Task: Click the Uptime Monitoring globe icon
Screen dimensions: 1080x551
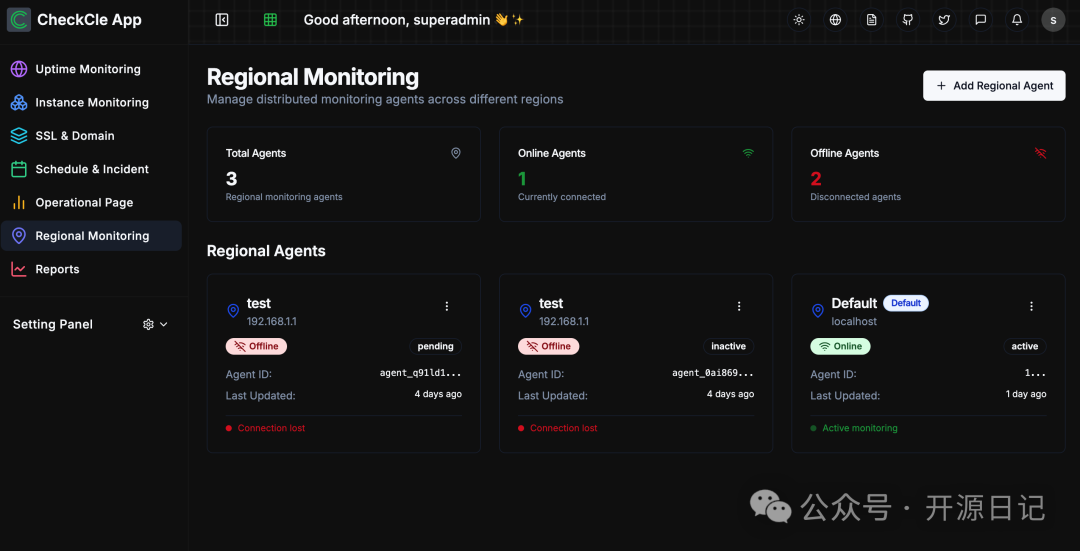Action: click(19, 69)
